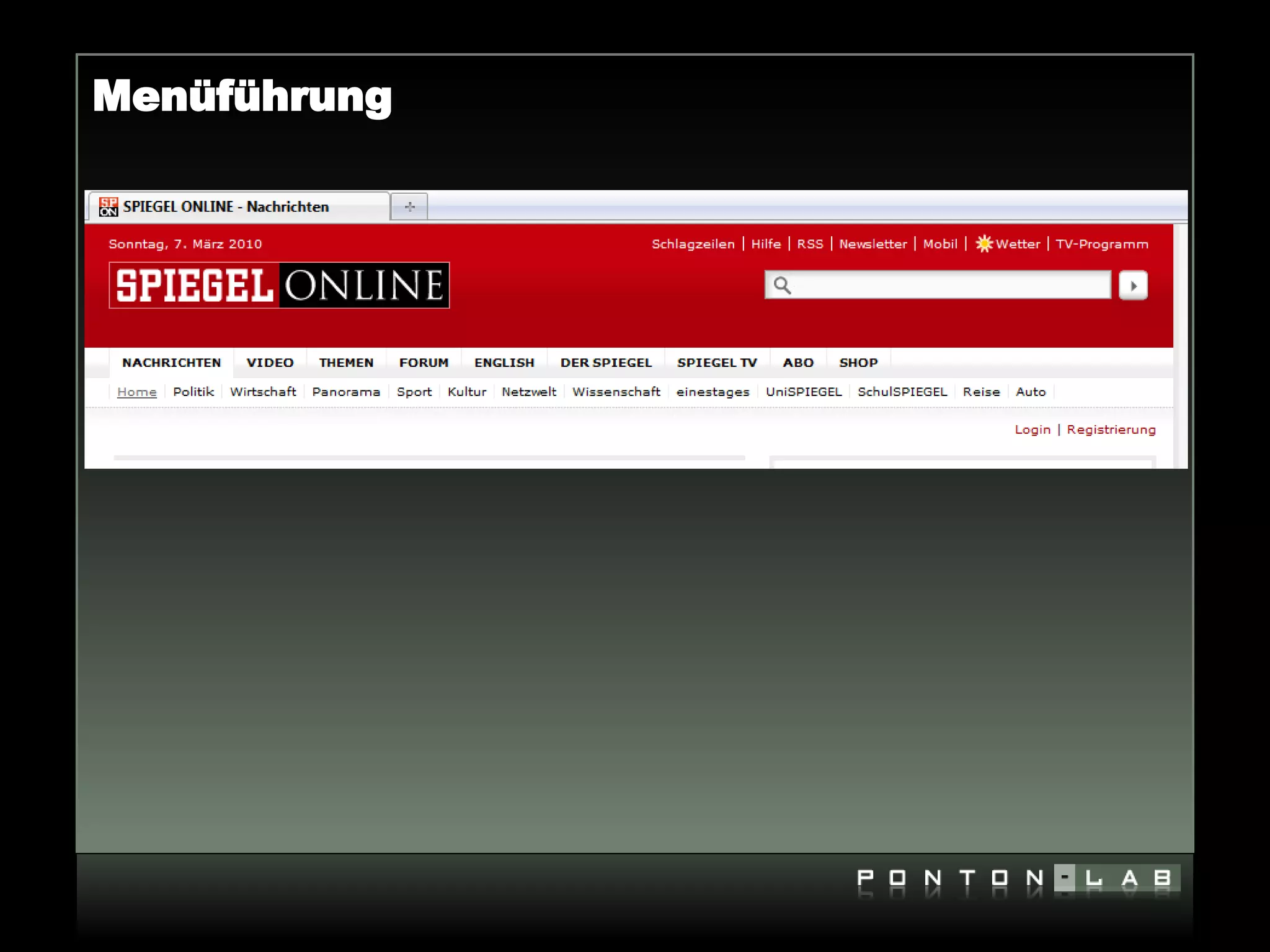Viewport: 1270px width, 952px height.
Task: Go to Auto section
Action: pyautogui.click(x=1031, y=392)
